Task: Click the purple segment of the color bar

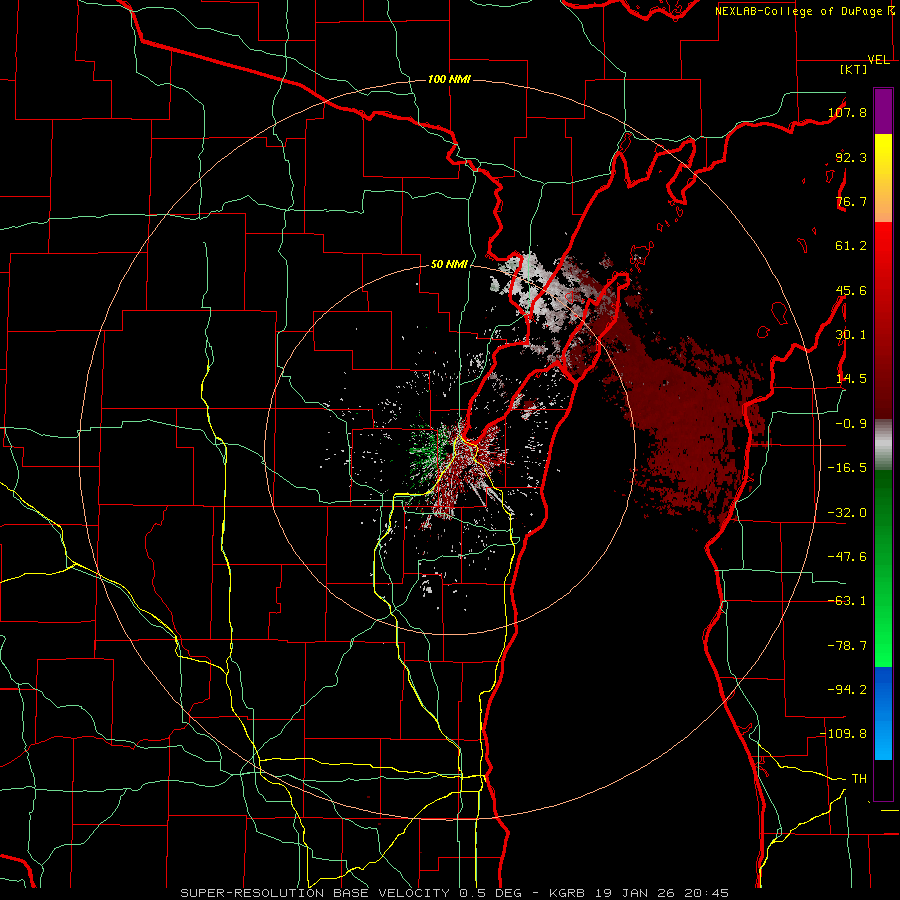Action: (883, 111)
